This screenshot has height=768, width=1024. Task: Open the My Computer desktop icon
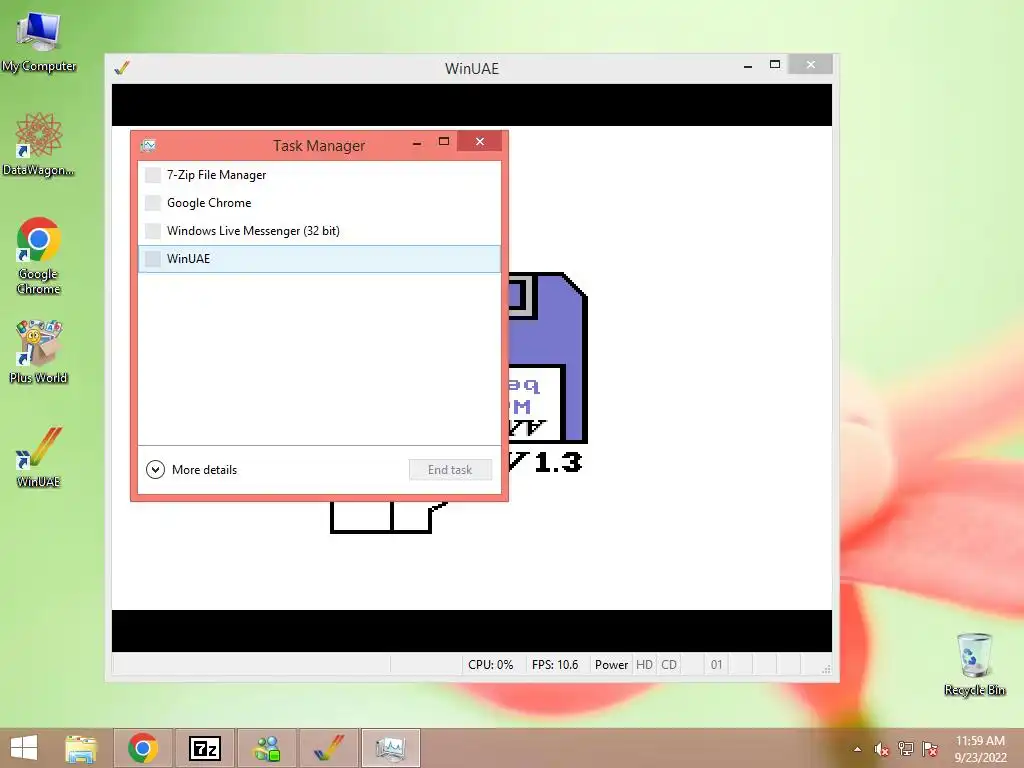pyautogui.click(x=39, y=41)
